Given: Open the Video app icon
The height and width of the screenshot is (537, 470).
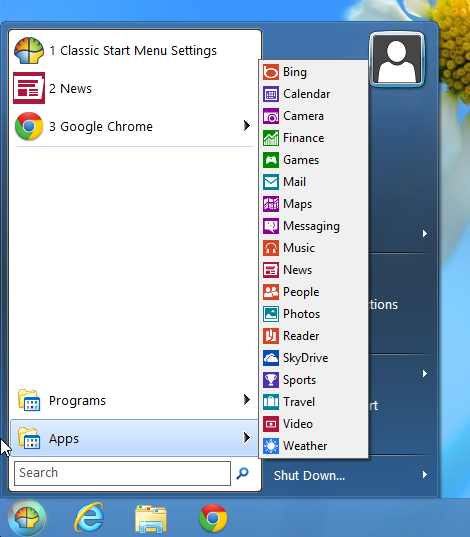Looking at the screenshot, I should coord(271,424).
